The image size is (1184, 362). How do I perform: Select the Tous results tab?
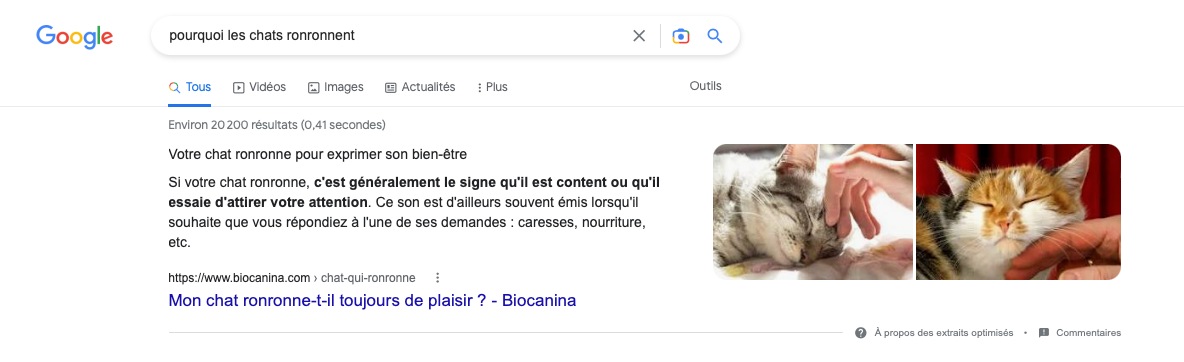pos(190,88)
